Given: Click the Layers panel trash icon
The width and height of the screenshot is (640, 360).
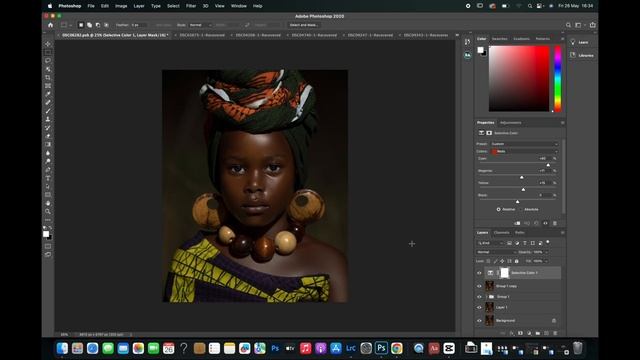Looking at the screenshot, I should pyautogui.click(x=555, y=333).
